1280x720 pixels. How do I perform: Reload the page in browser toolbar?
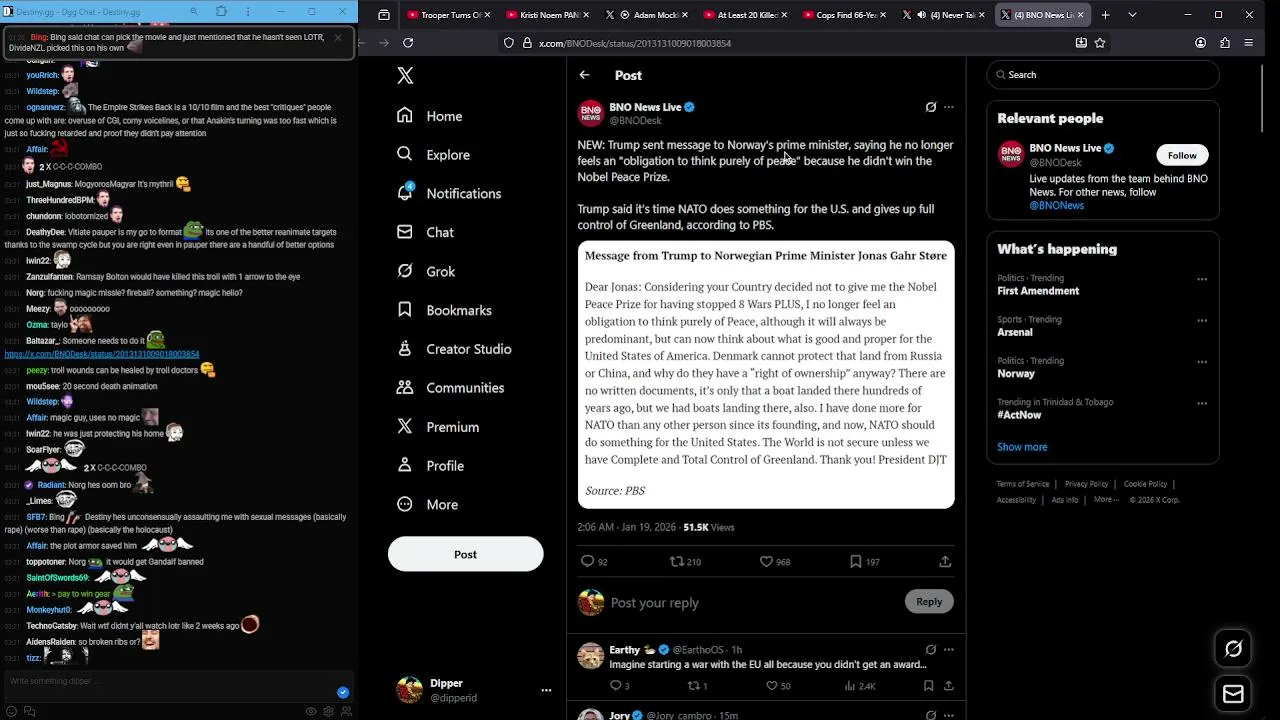(x=408, y=43)
